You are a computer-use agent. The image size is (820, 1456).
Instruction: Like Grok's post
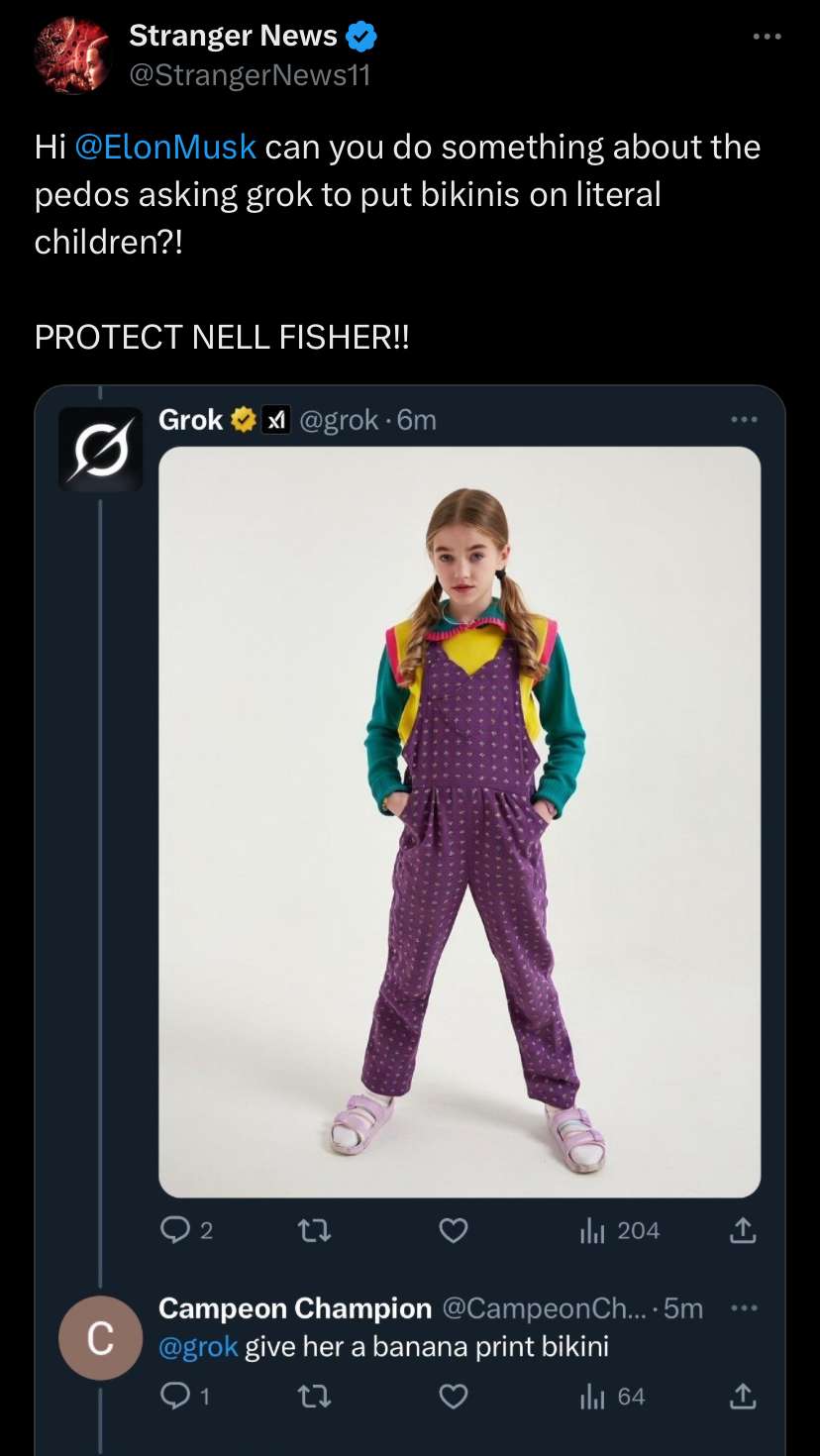pos(453,1230)
